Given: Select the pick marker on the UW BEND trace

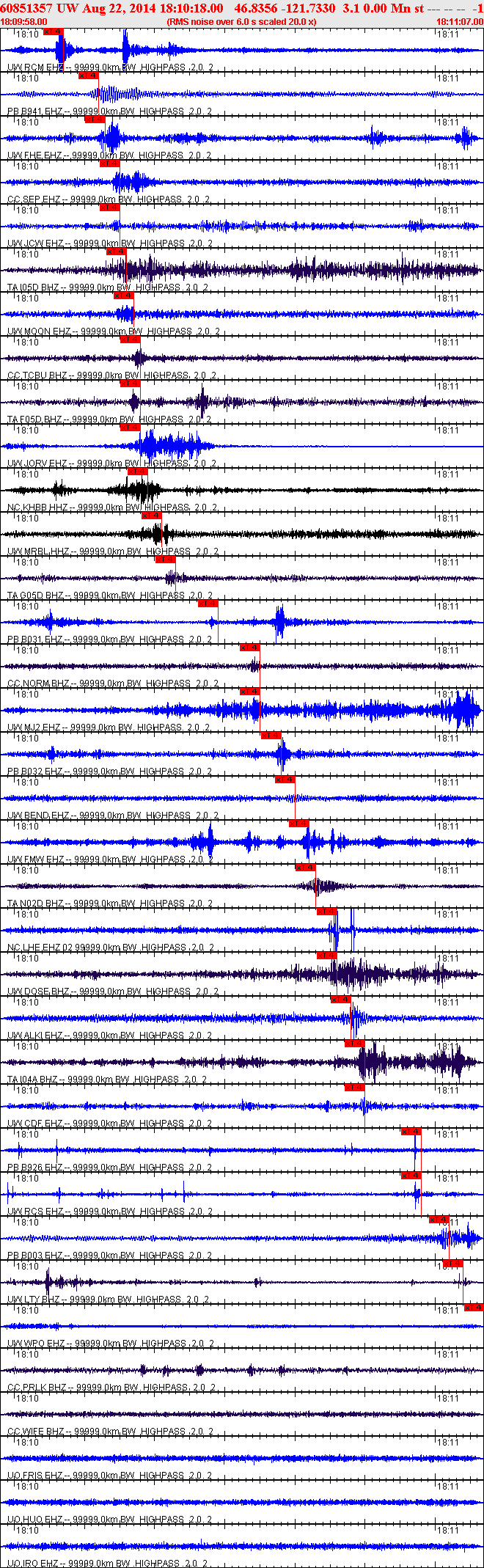Looking at the screenshot, I should 285,780.
